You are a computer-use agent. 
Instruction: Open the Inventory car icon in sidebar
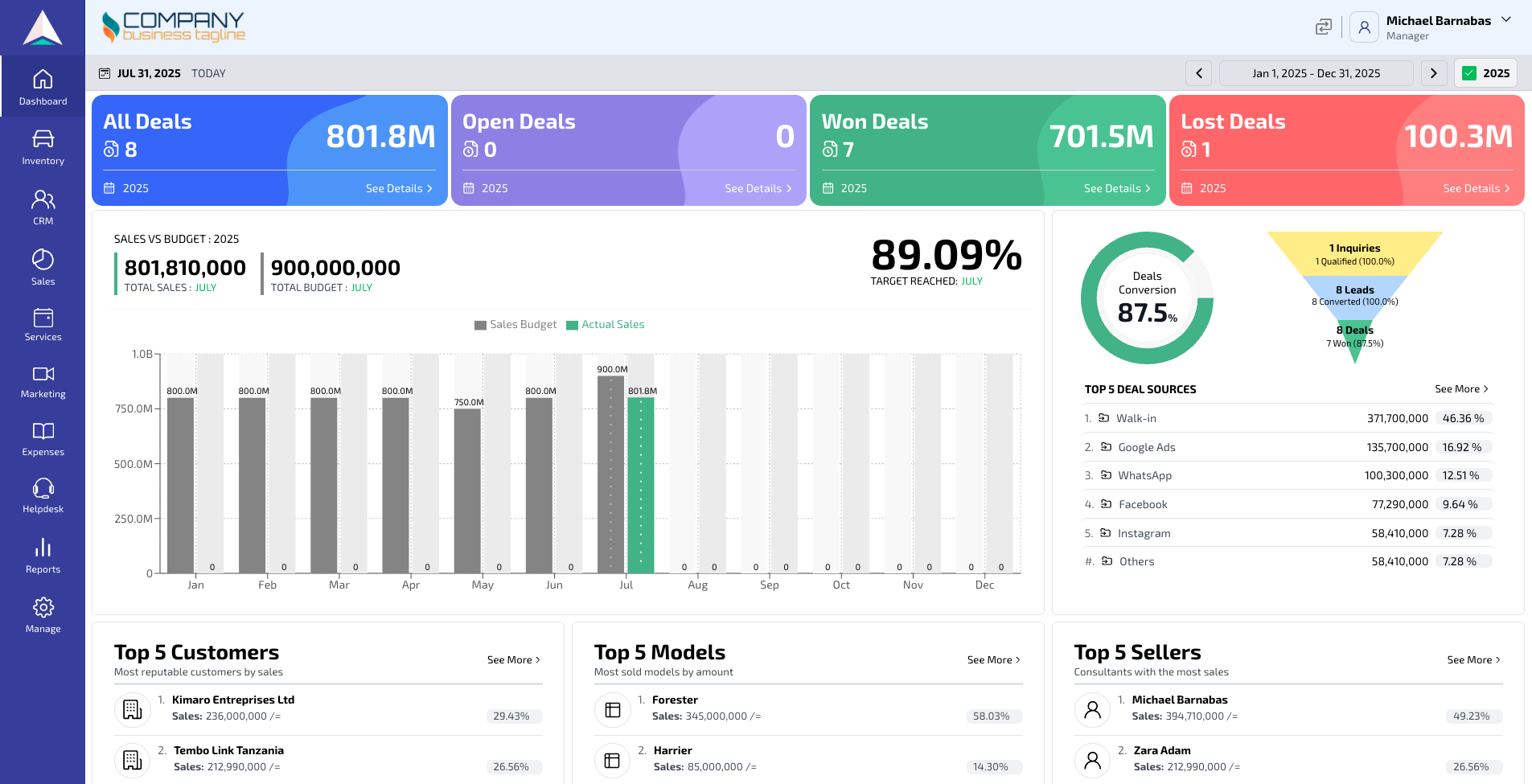coord(43,139)
